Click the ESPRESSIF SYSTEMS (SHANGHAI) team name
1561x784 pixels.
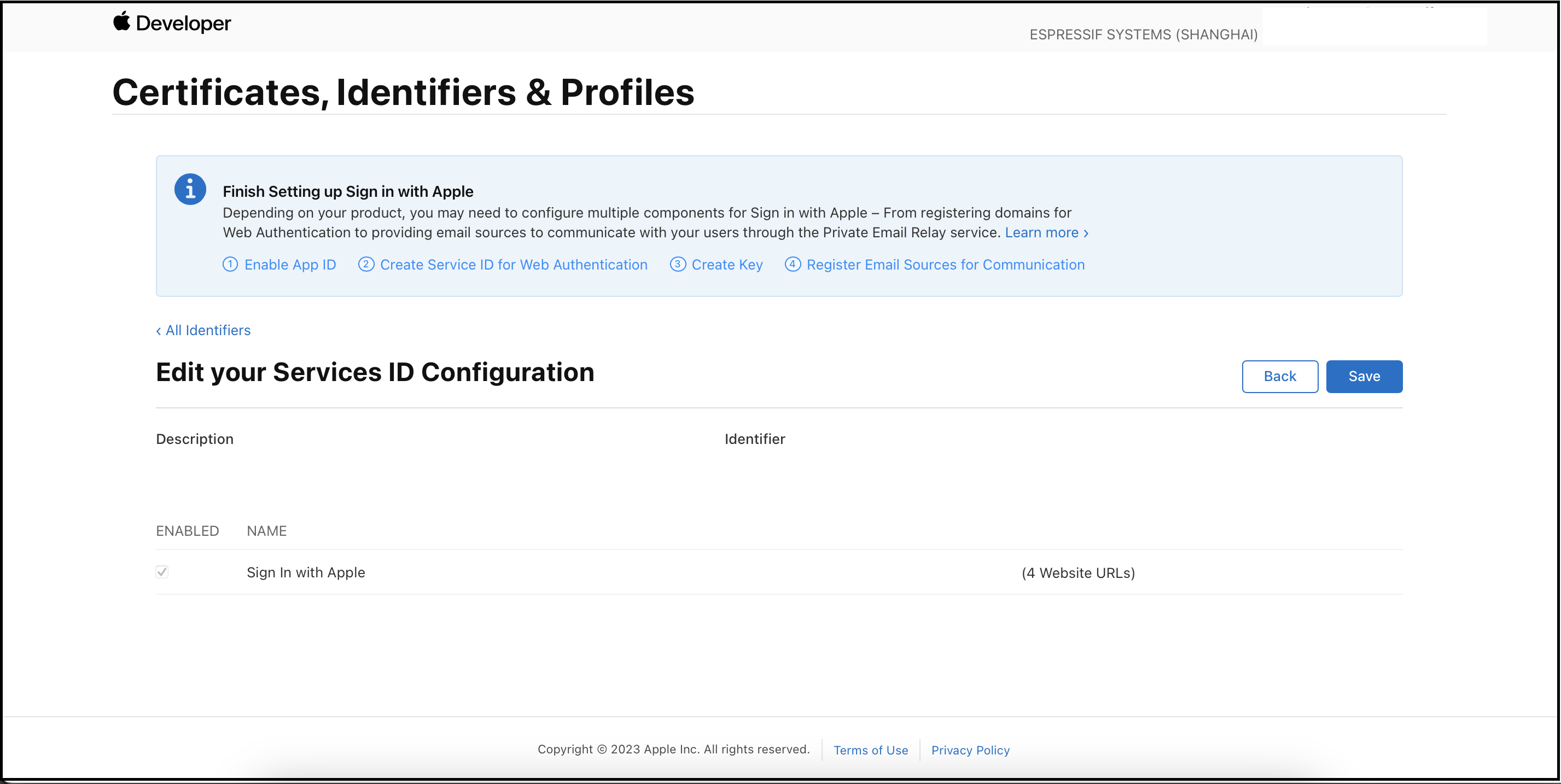(1143, 34)
